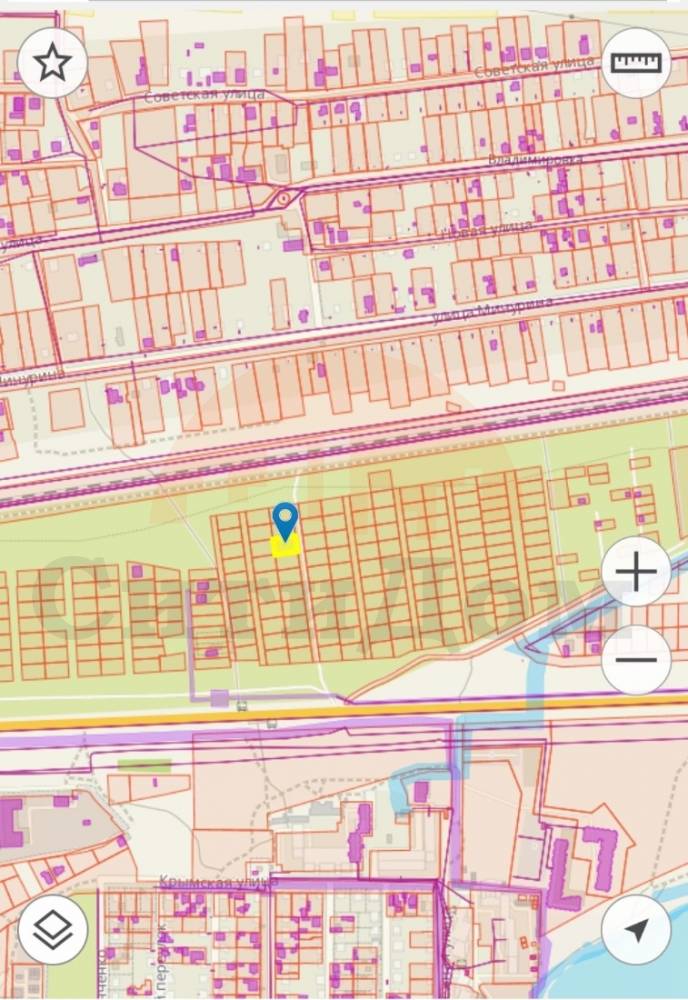The height and width of the screenshot is (1000, 688).
Task: Select the bus stop icon north of highway
Action: [x=241, y=706]
